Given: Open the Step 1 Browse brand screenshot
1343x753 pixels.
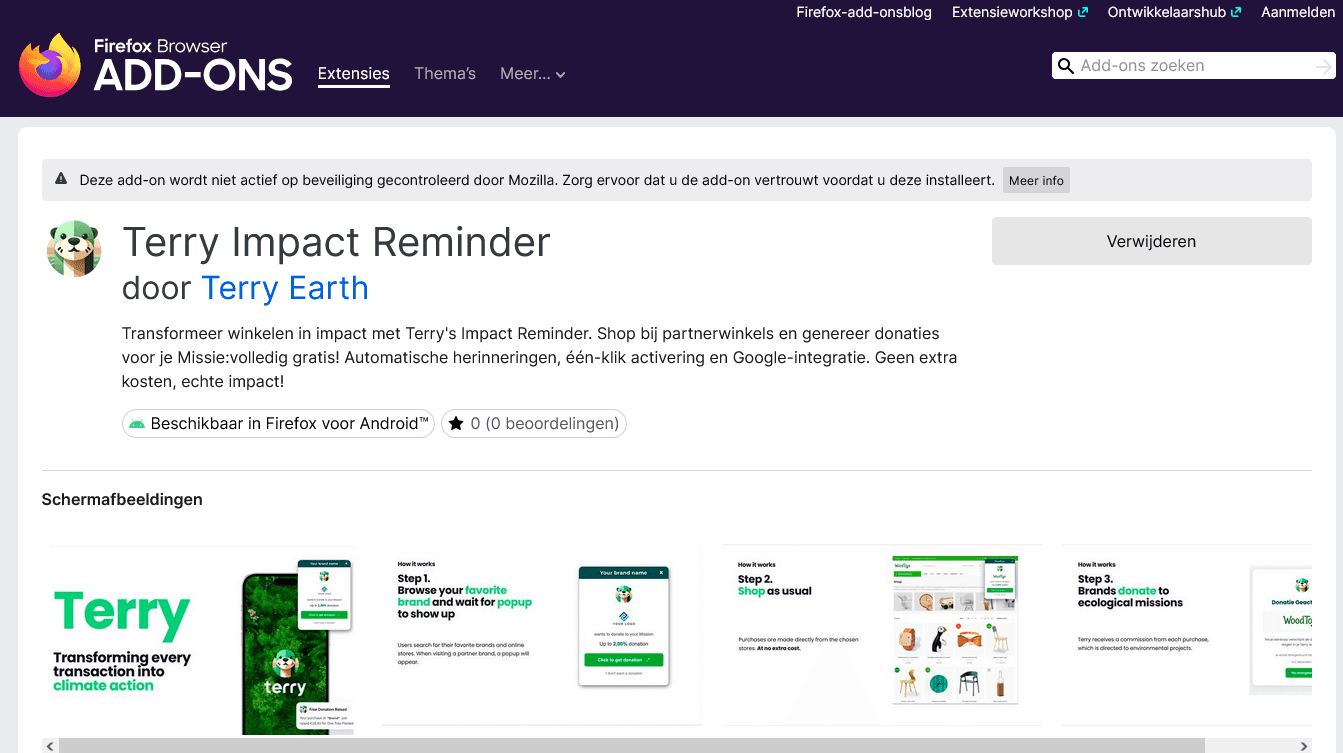Looking at the screenshot, I should (x=542, y=635).
